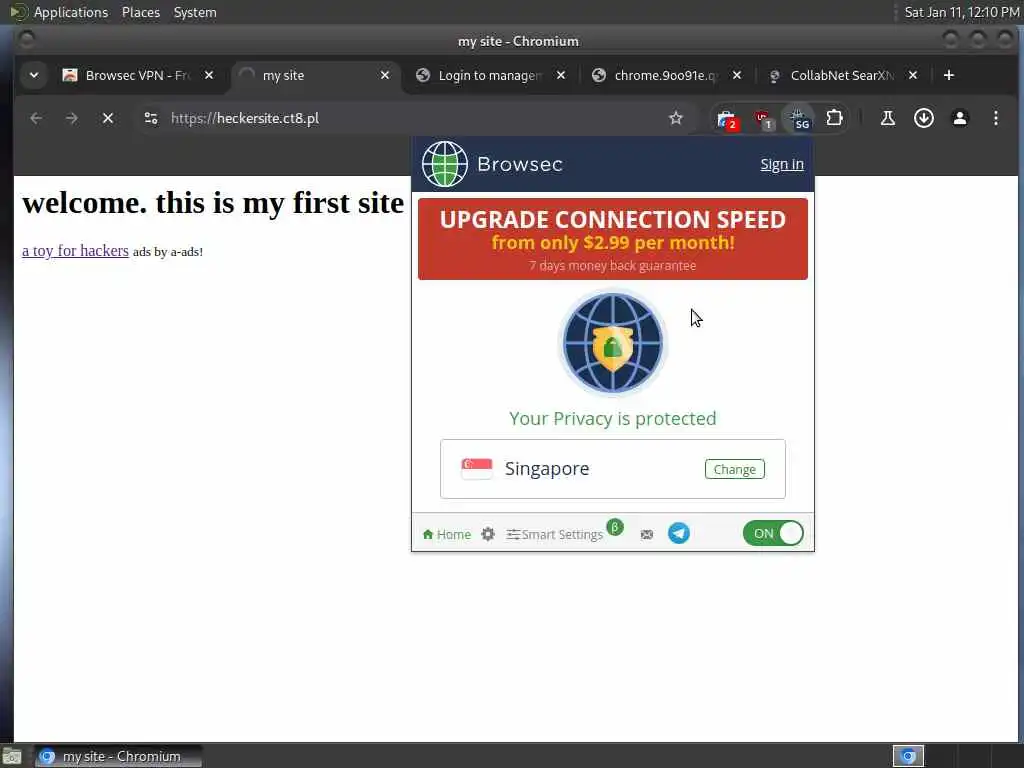
Task: Expand the tab search dropdown arrow
Action: pos(34,75)
